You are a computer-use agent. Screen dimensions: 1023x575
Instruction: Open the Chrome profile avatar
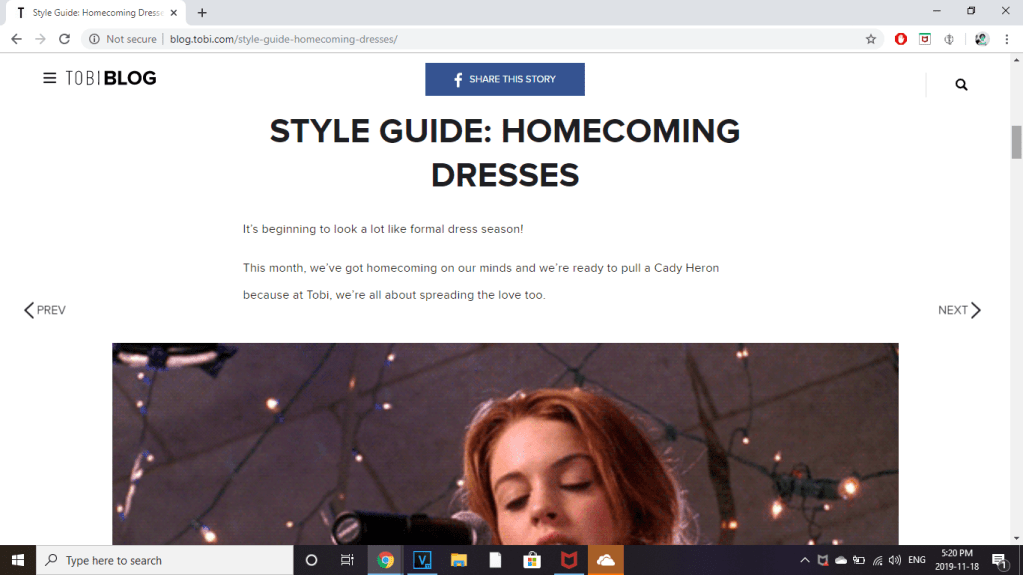[982, 39]
